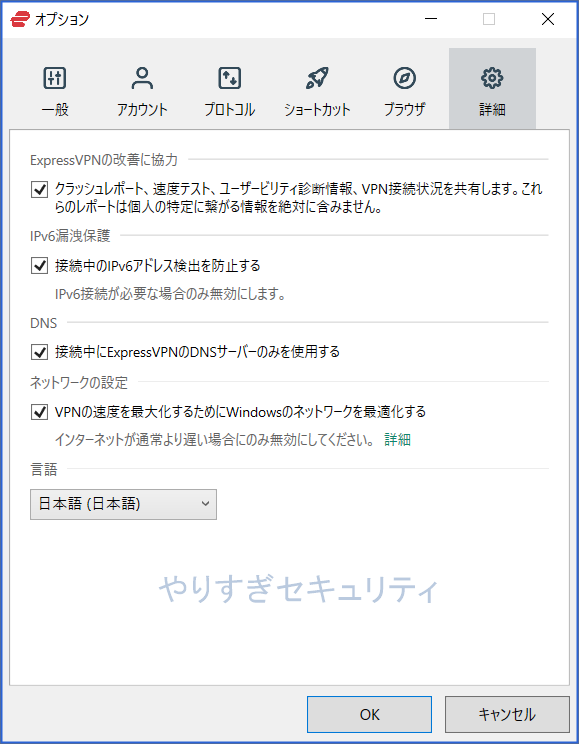Image resolution: width=579 pixels, height=744 pixels.
Task: Click the キャンセル button
Action: coord(507,715)
